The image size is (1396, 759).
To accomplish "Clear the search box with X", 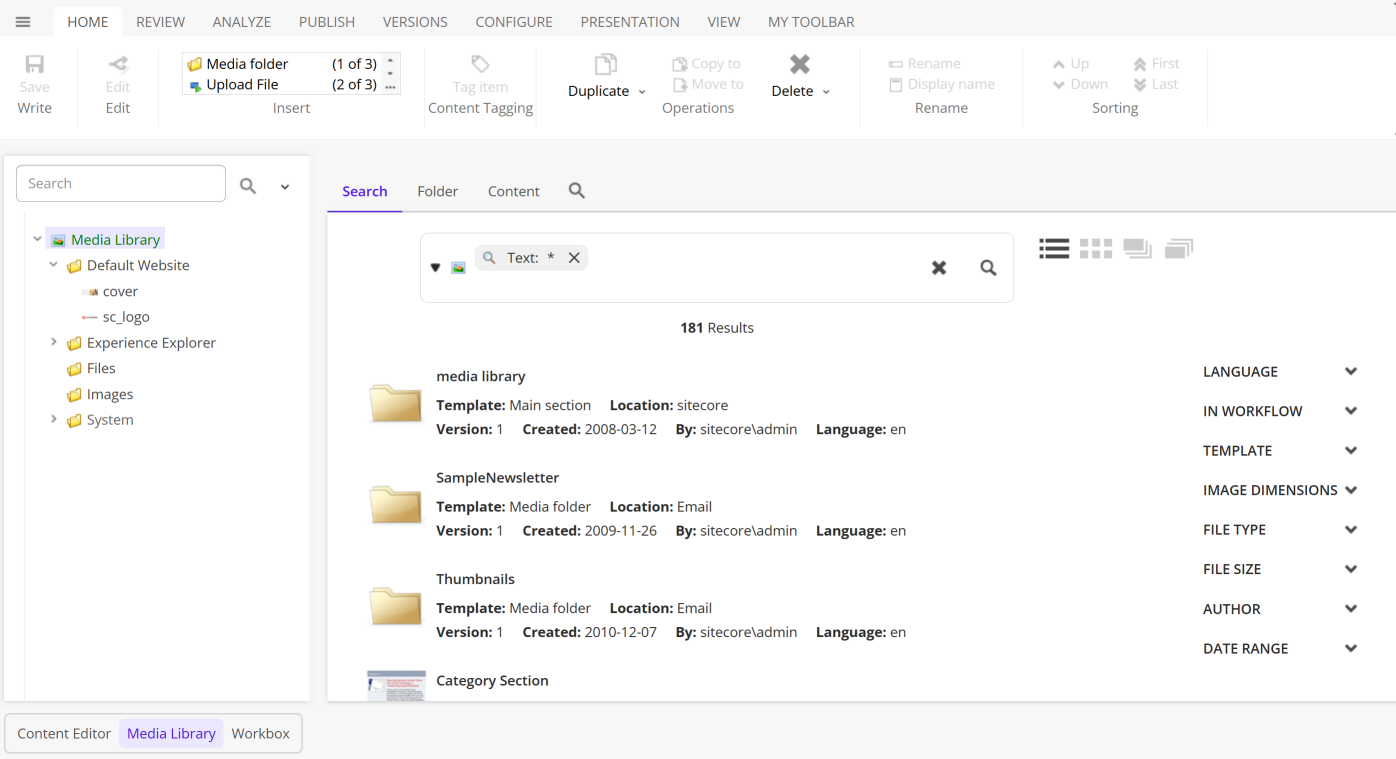I will [x=939, y=268].
